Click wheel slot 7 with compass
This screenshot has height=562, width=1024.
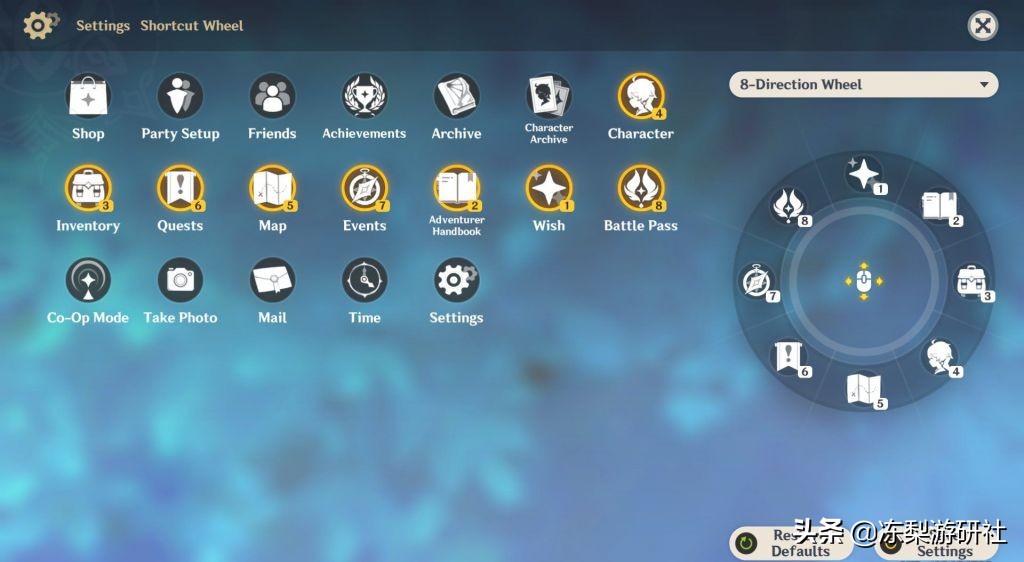[x=758, y=282]
